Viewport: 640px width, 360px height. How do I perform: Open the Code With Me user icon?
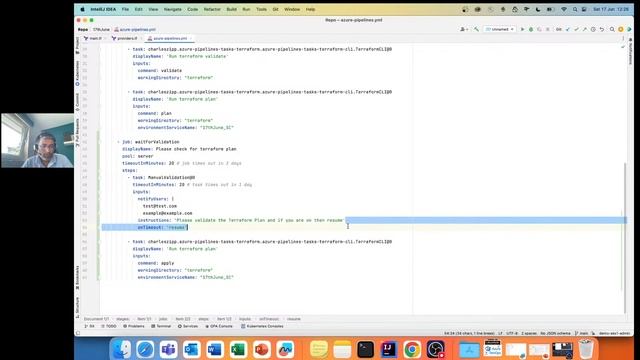point(464,29)
